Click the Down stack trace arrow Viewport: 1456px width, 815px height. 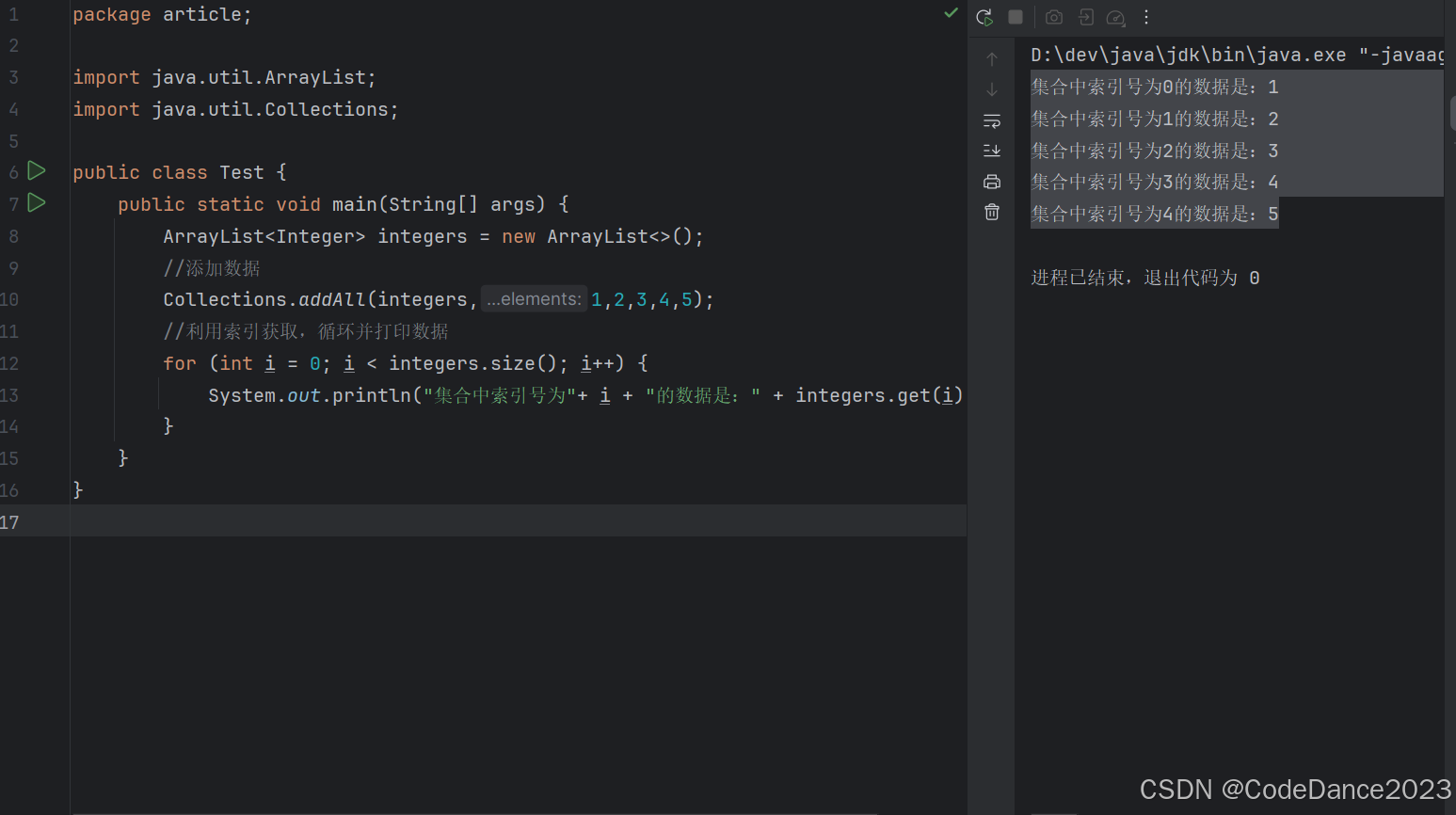992,89
